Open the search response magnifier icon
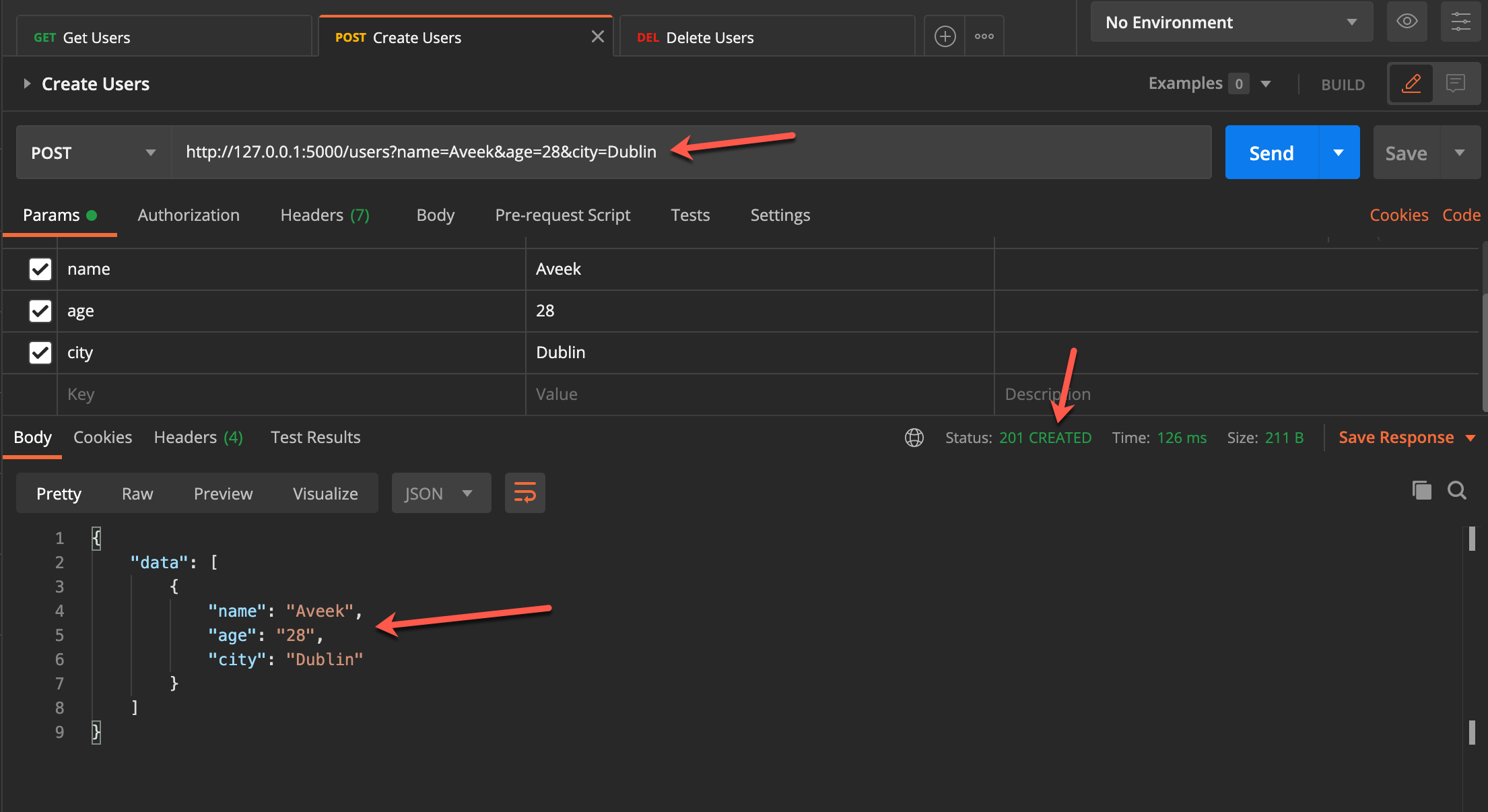Image resolution: width=1488 pixels, height=812 pixels. point(1456,490)
